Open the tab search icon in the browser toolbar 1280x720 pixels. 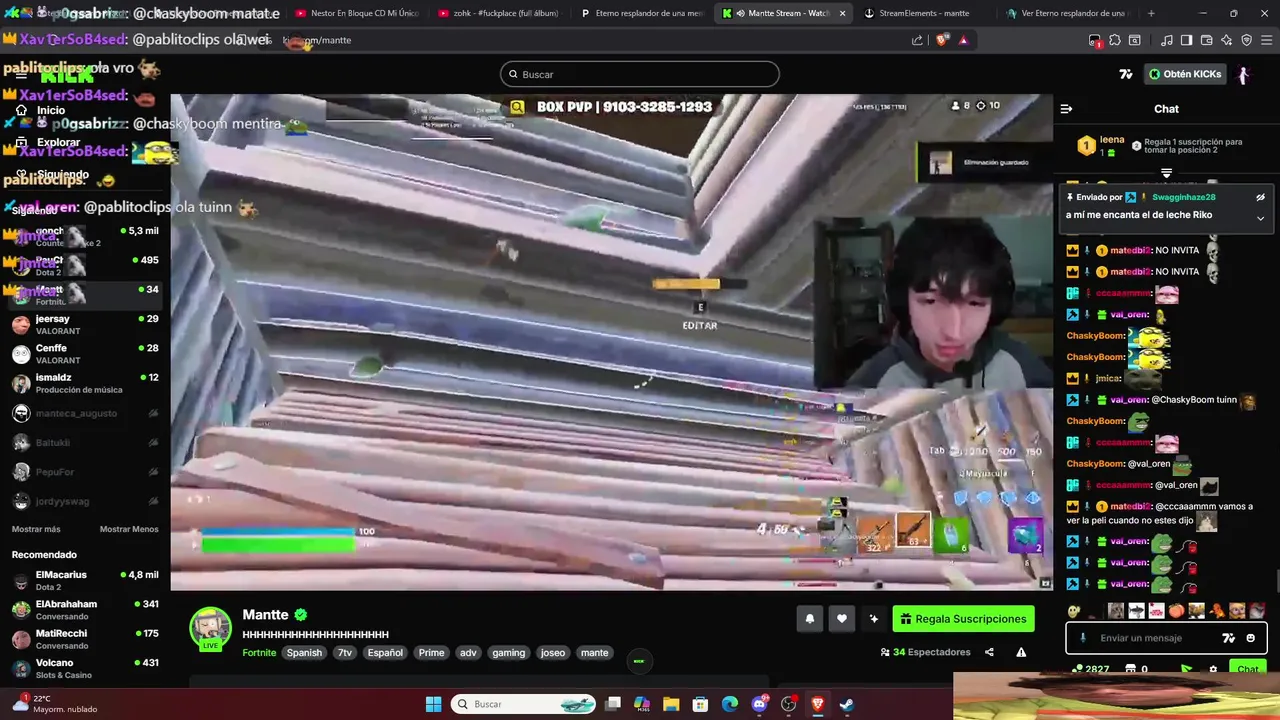[1134, 40]
